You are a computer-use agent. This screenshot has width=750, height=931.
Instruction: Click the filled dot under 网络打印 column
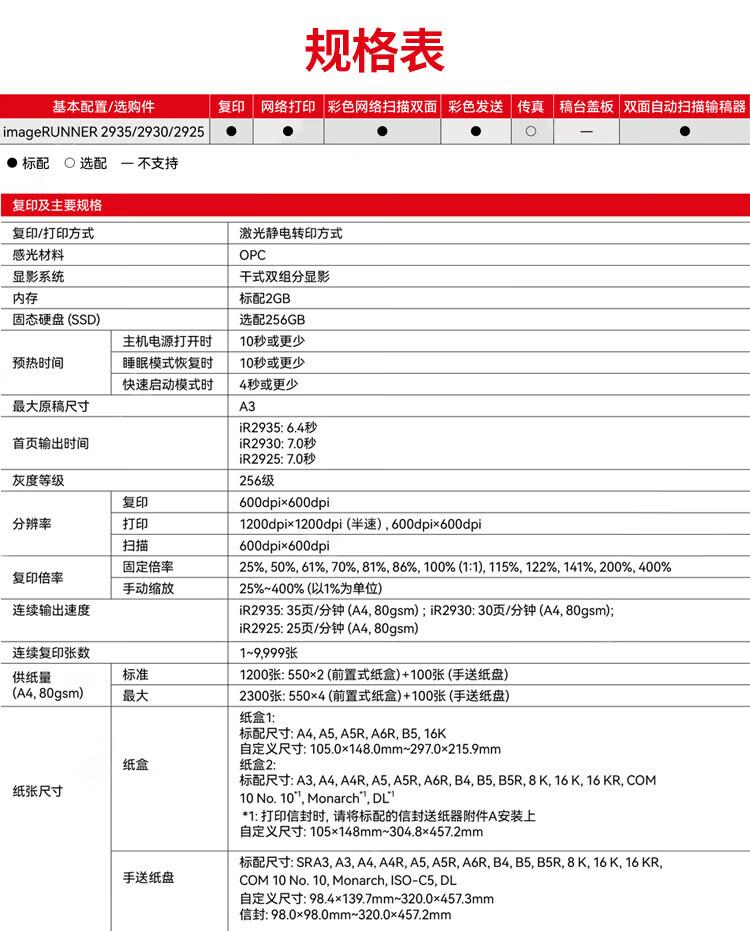pyautogui.click(x=288, y=131)
